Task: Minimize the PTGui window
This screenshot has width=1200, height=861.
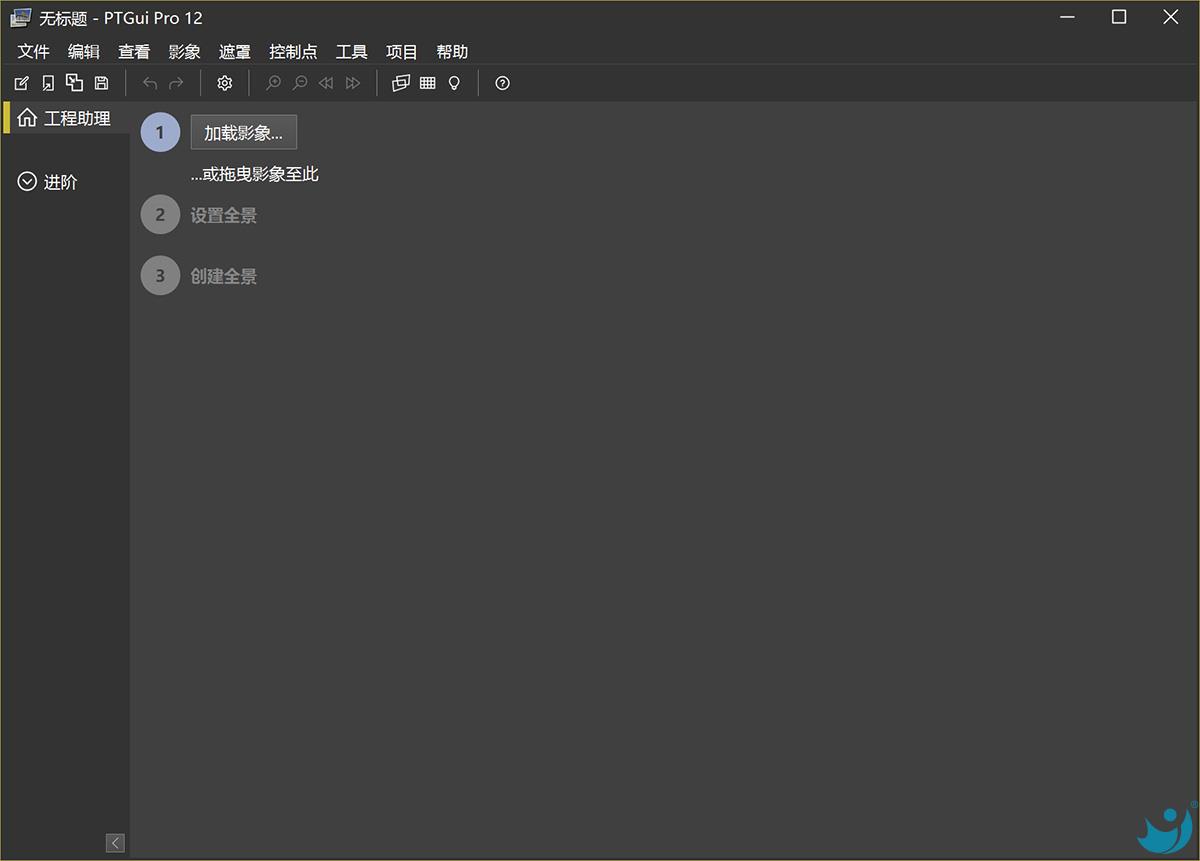Action: [x=1069, y=17]
